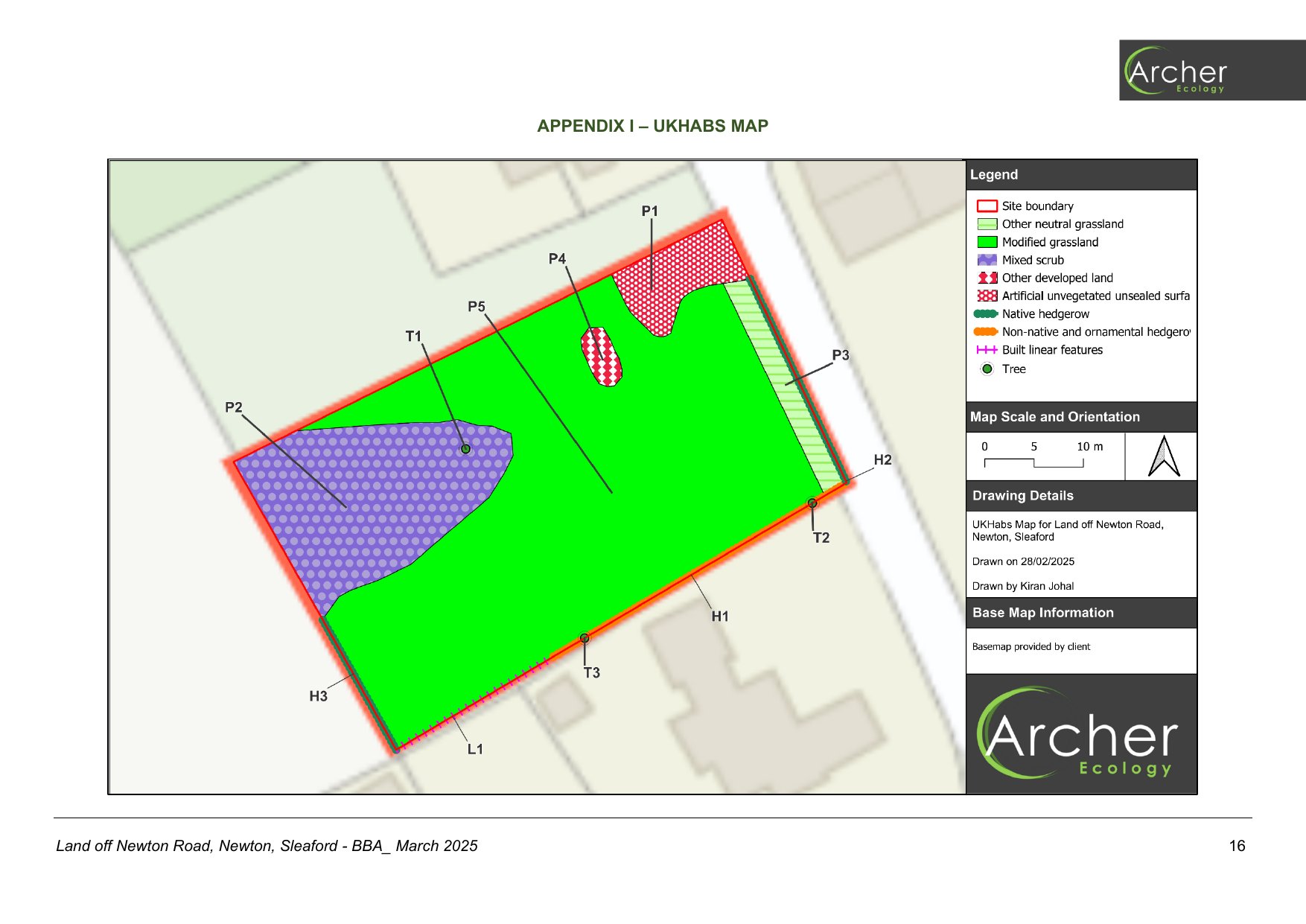This screenshot has height=924, width=1306.
Task: Click the Native hedgerow legend symbol
Action: pyautogui.click(x=986, y=314)
